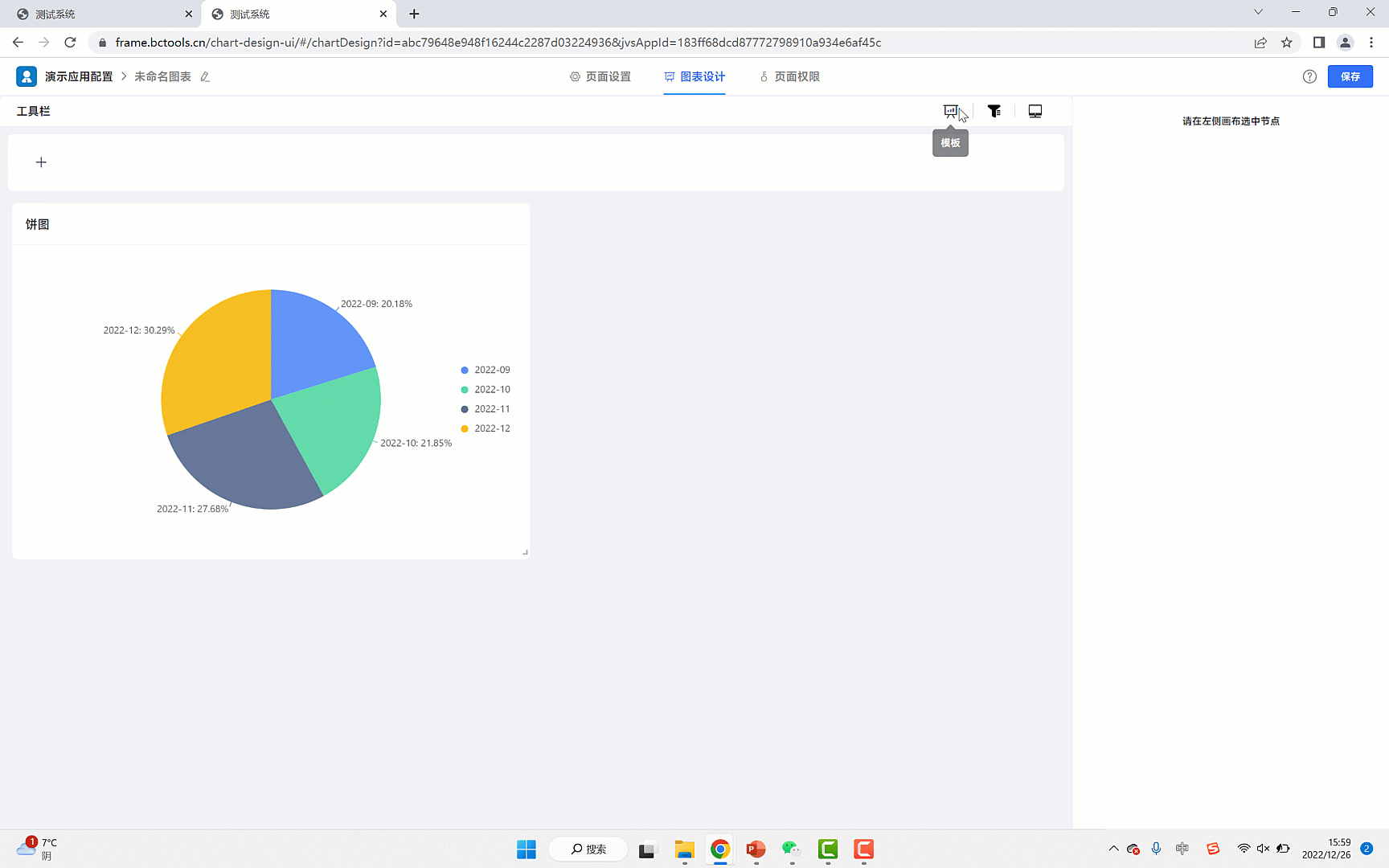The height and width of the screenshot is (868, 1389).
Task: Select the 图表设计 tab
Action: coord(694,76)
